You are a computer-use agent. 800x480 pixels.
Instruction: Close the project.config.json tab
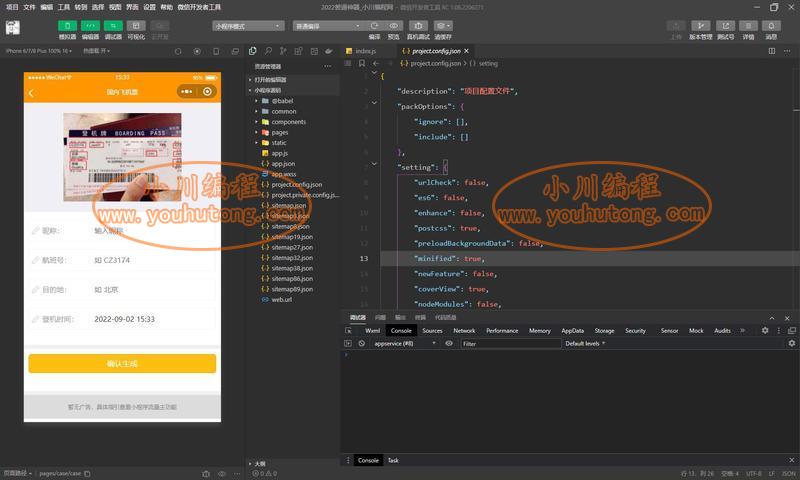466,51
